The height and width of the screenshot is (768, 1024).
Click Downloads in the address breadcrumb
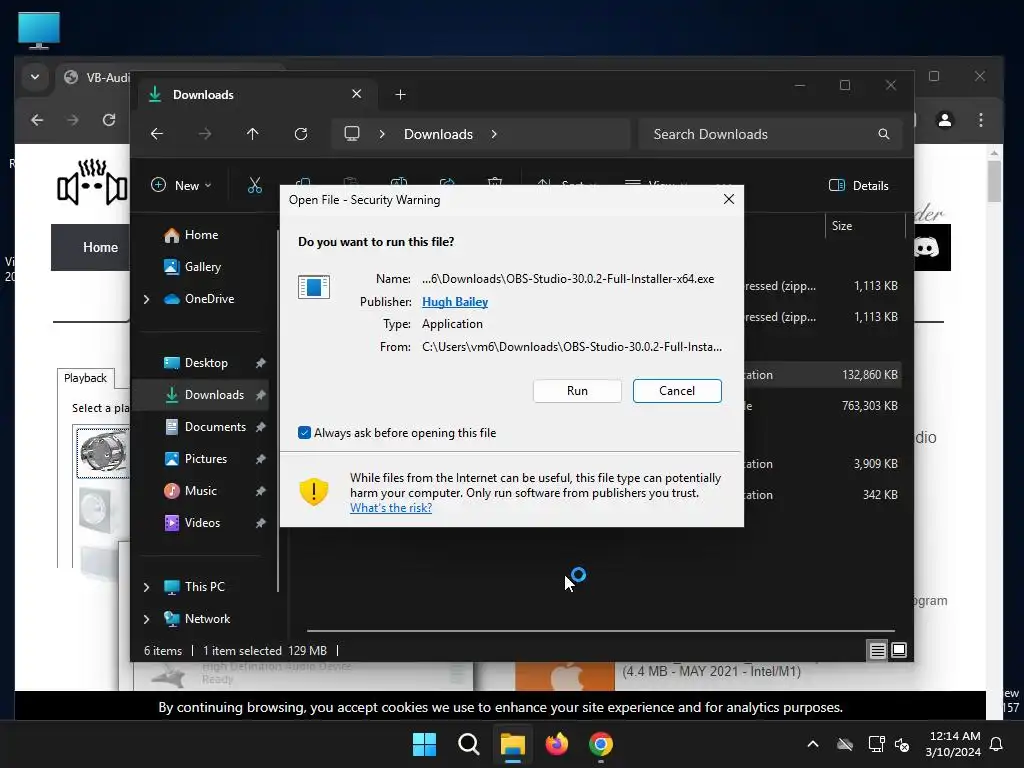tap(438, 134)
